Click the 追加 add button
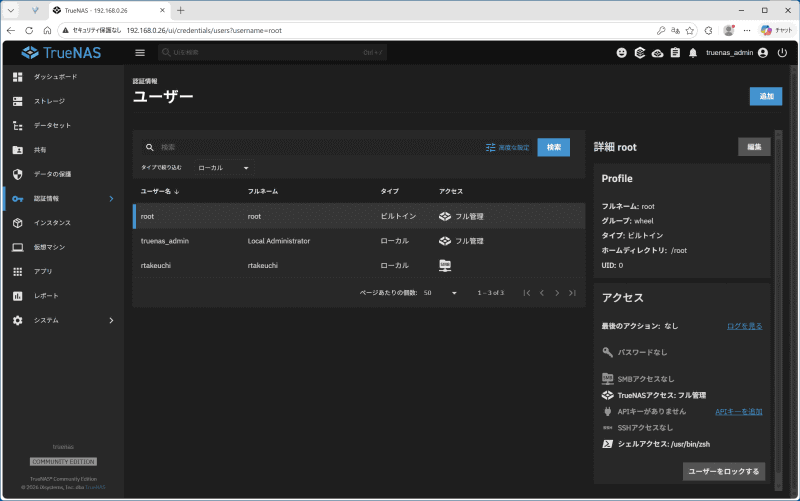Image resolution: width=800 pixels, height=501 pixels. click(766, 96)
